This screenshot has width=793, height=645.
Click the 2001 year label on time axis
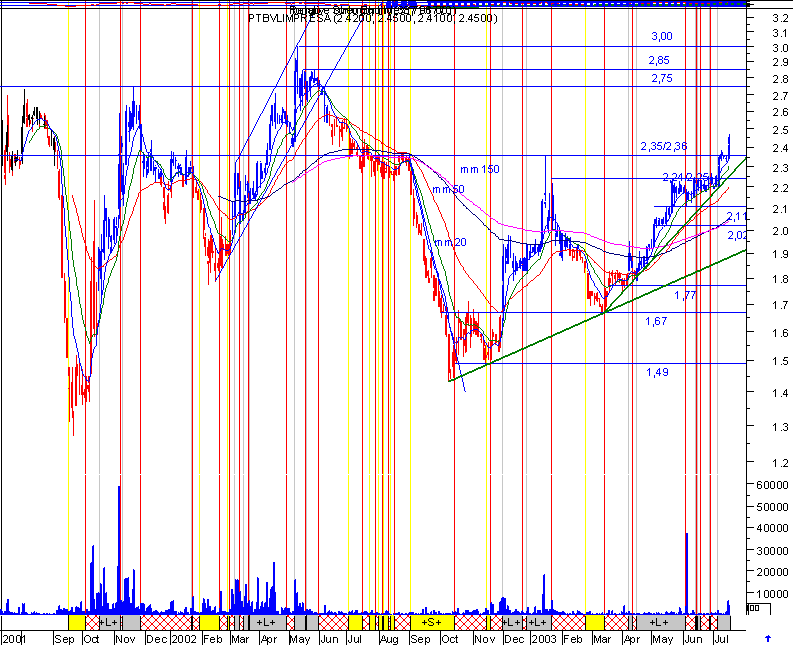(x=14, y=639)
